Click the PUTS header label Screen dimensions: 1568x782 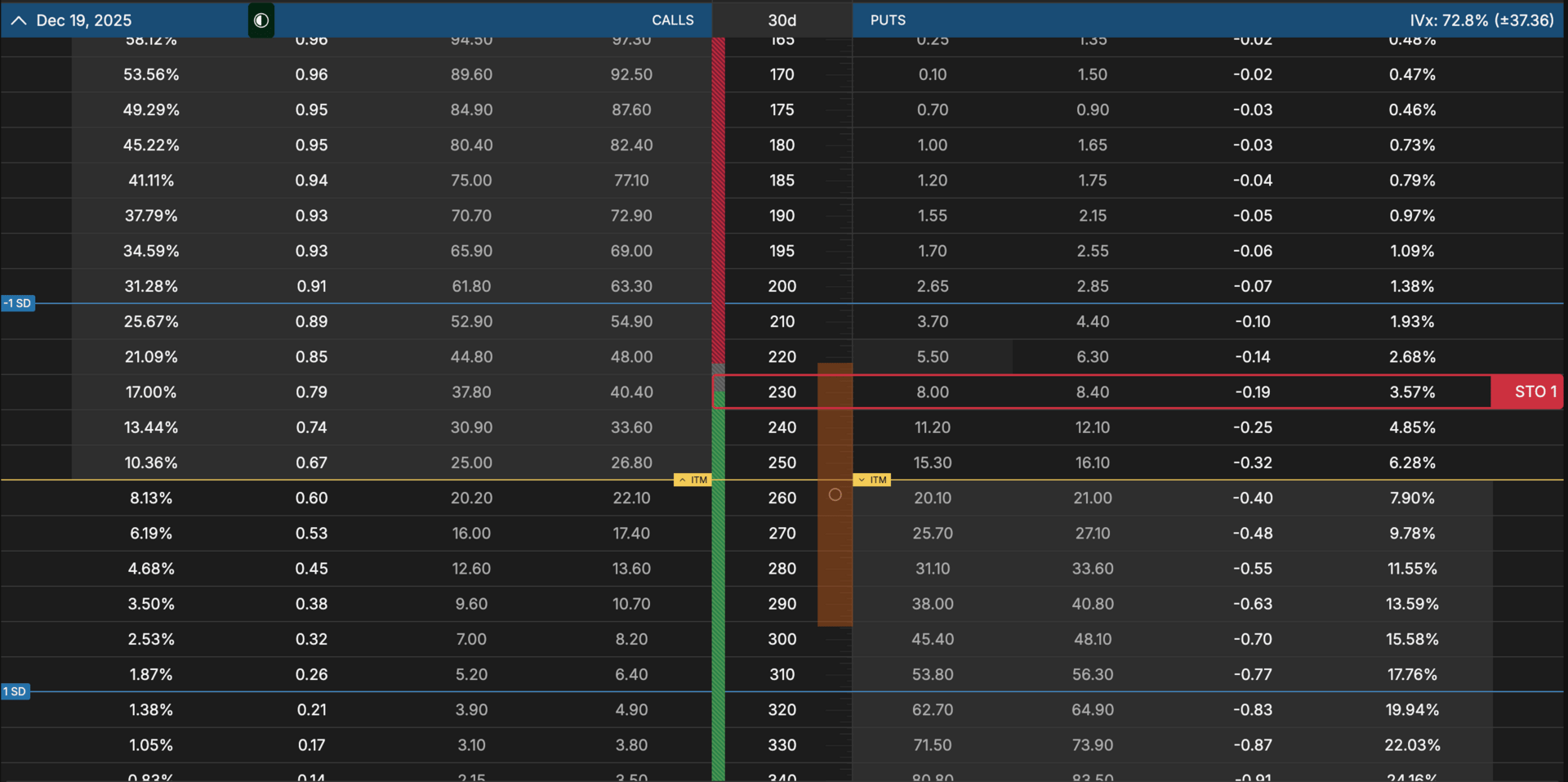coord(888,20)
